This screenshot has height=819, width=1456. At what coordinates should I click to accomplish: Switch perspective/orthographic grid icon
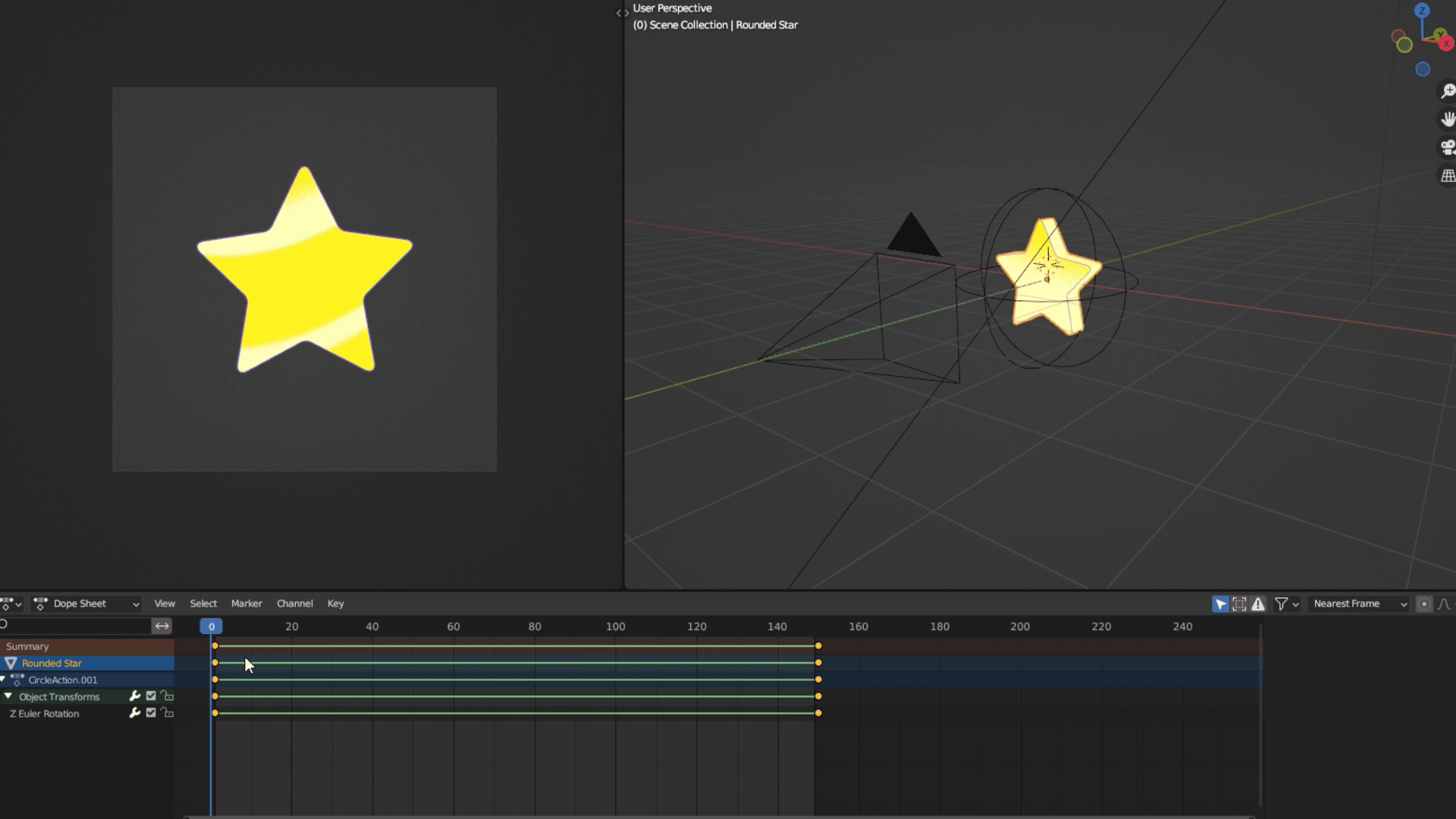coord(1448,176)
